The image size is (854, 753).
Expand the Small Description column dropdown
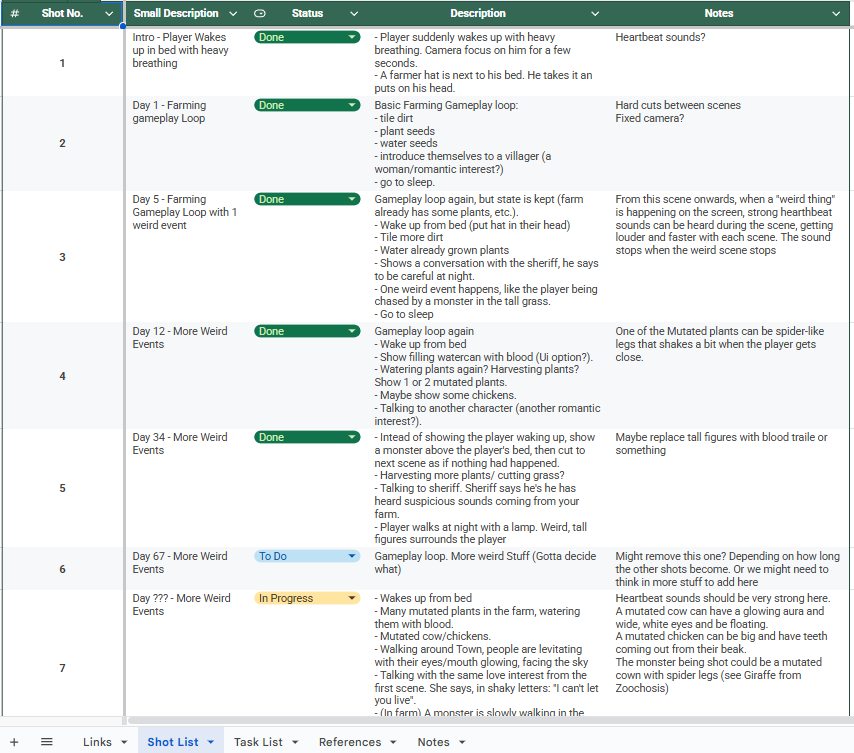pos(233,14)
